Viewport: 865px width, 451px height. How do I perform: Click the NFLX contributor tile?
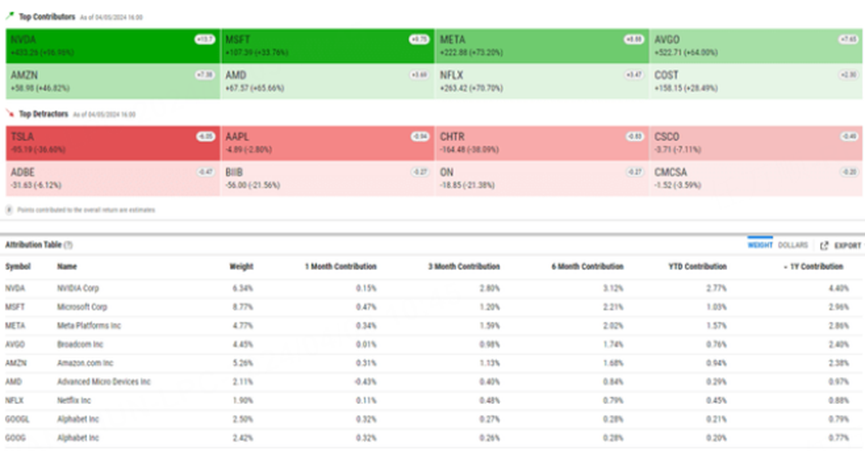(x=542, y=82)
